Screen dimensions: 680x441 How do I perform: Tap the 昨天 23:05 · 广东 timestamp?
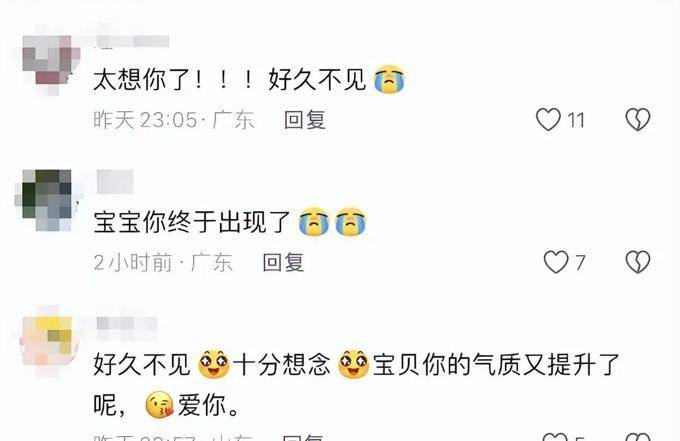(x=173, y=120)
